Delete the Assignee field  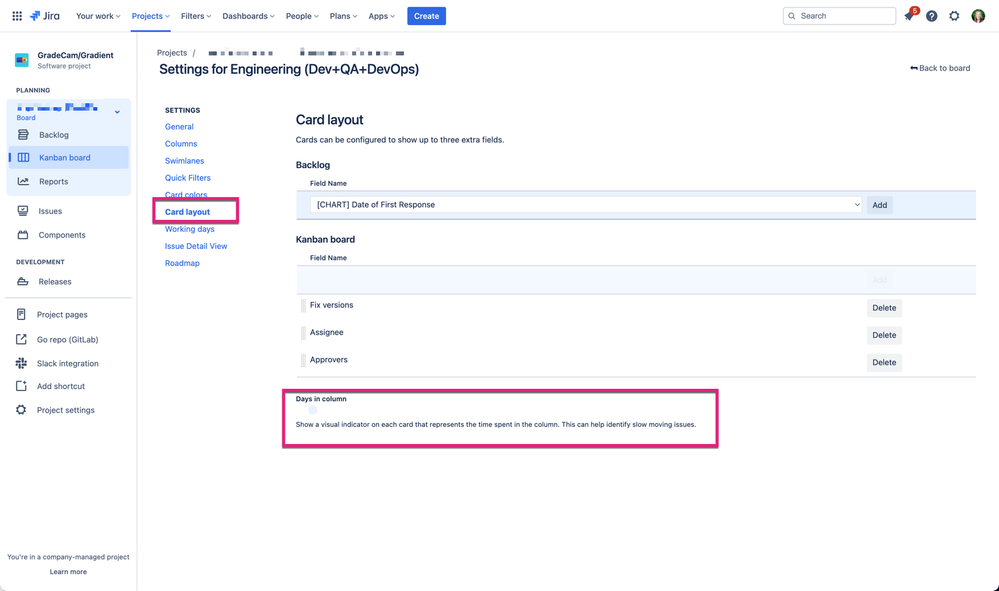pyautogui.click(x=884, y=335)
